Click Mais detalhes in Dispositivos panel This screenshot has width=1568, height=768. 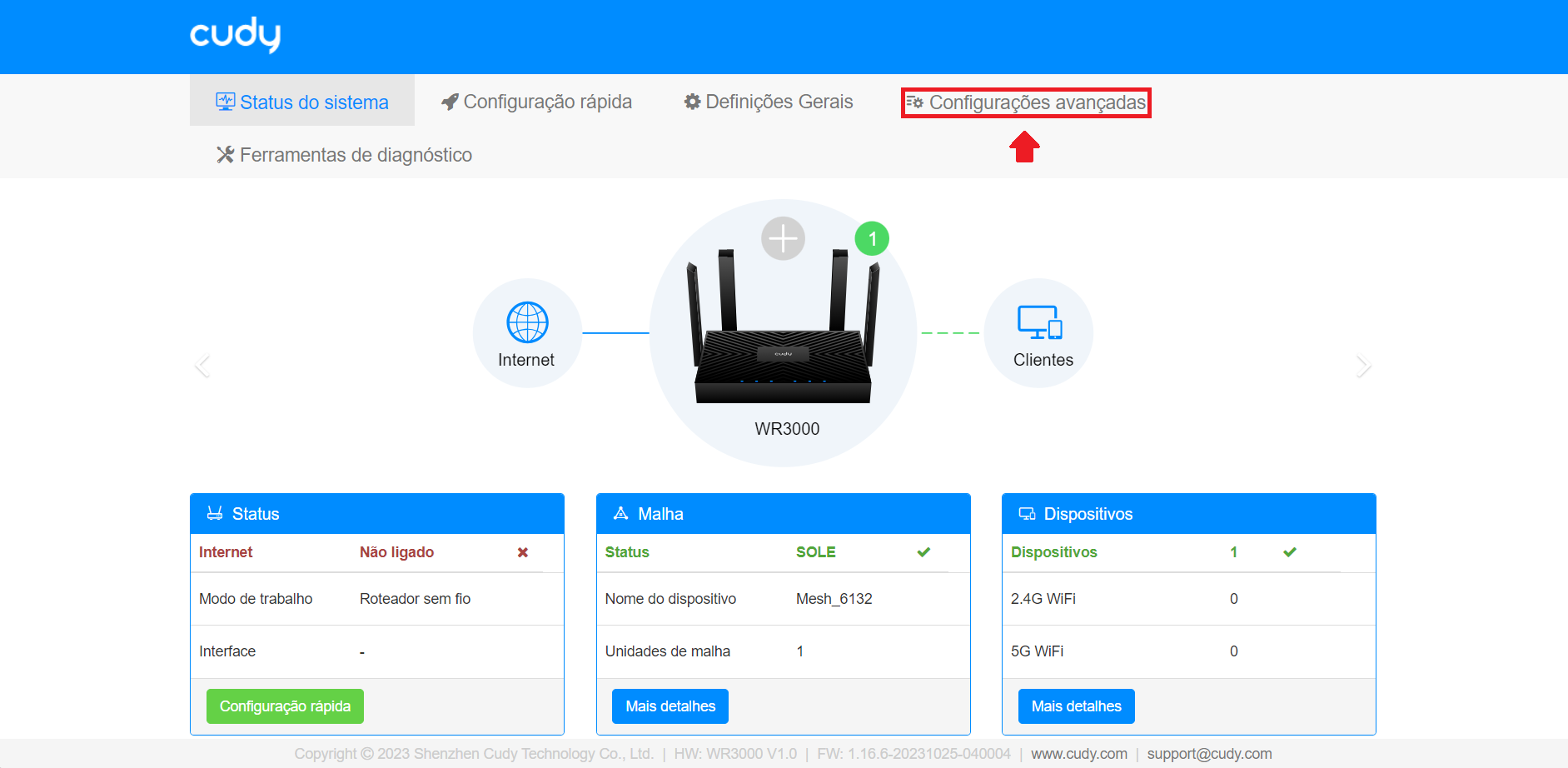pos(1076,706)
